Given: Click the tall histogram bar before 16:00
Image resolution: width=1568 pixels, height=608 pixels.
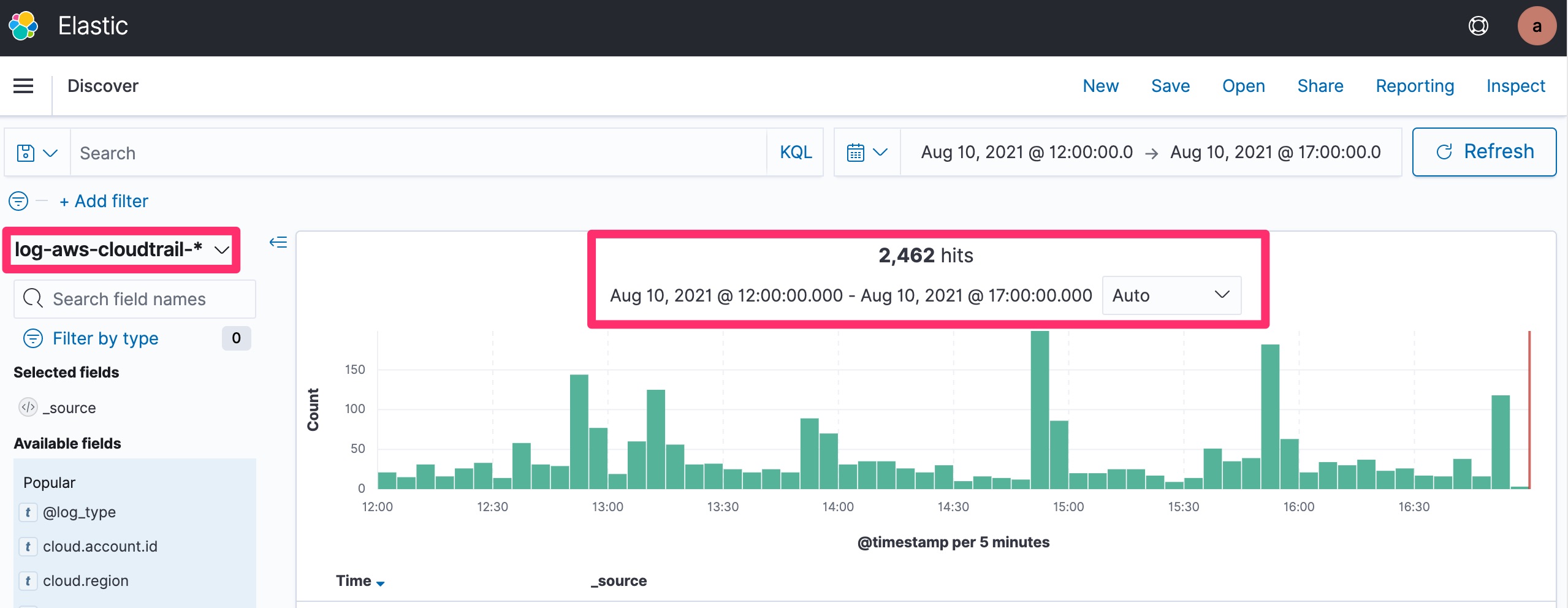Looking at the screenshot, I should click(1270, 416).
